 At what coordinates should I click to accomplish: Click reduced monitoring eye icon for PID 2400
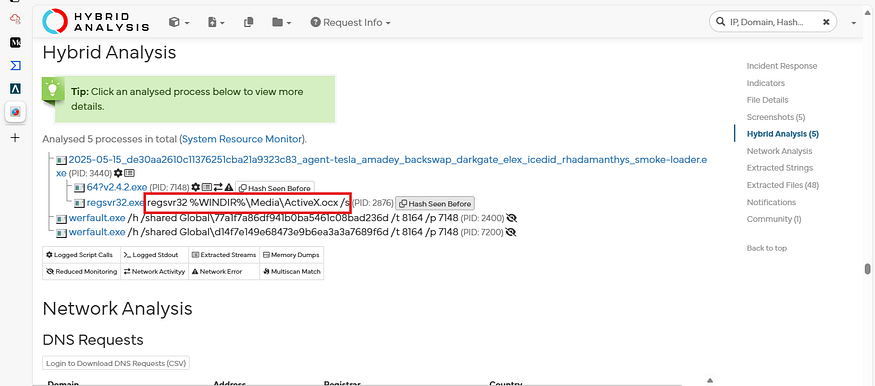(511, 218)
